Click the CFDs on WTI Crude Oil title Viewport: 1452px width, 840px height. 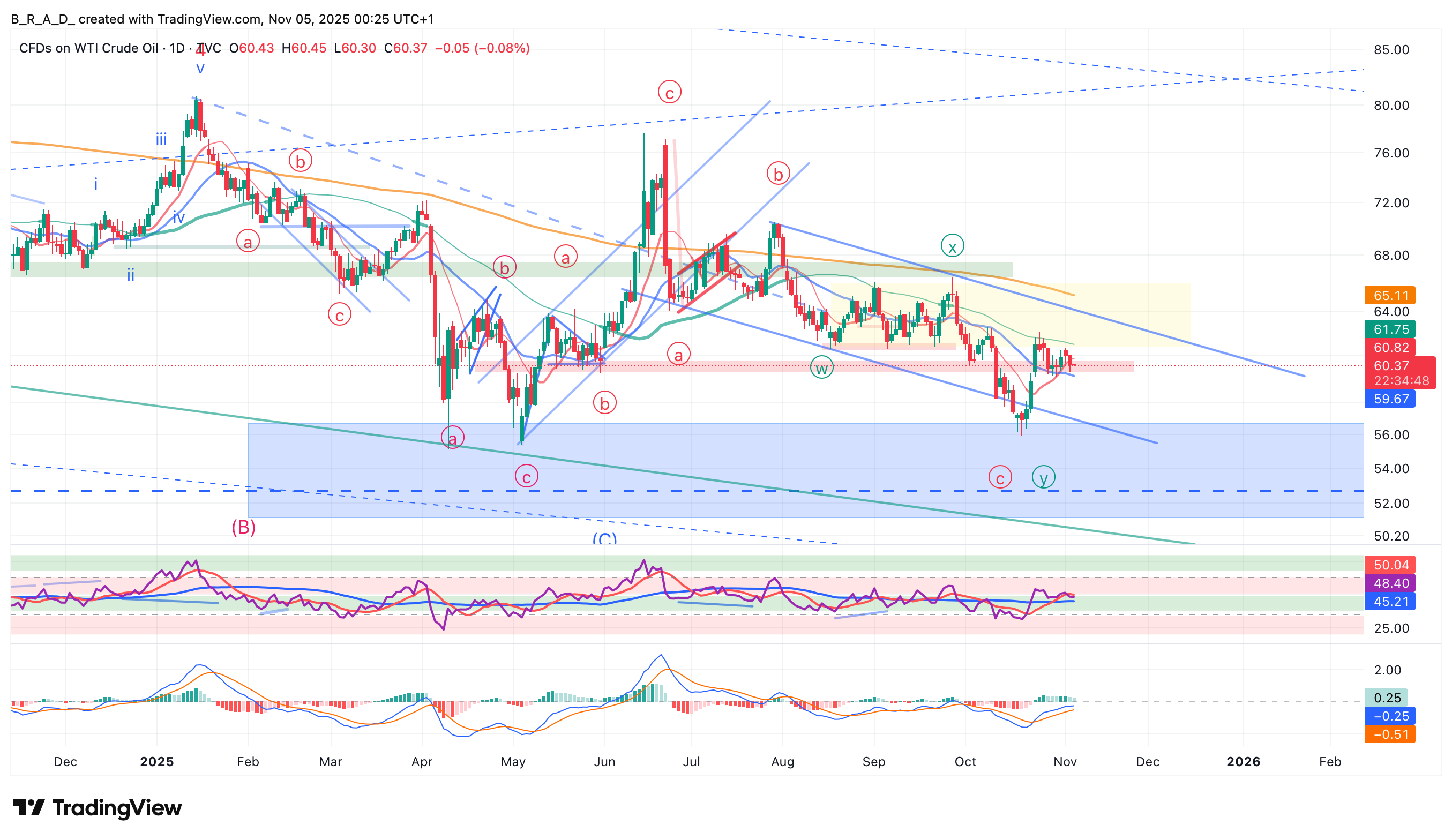pos(88,48)
